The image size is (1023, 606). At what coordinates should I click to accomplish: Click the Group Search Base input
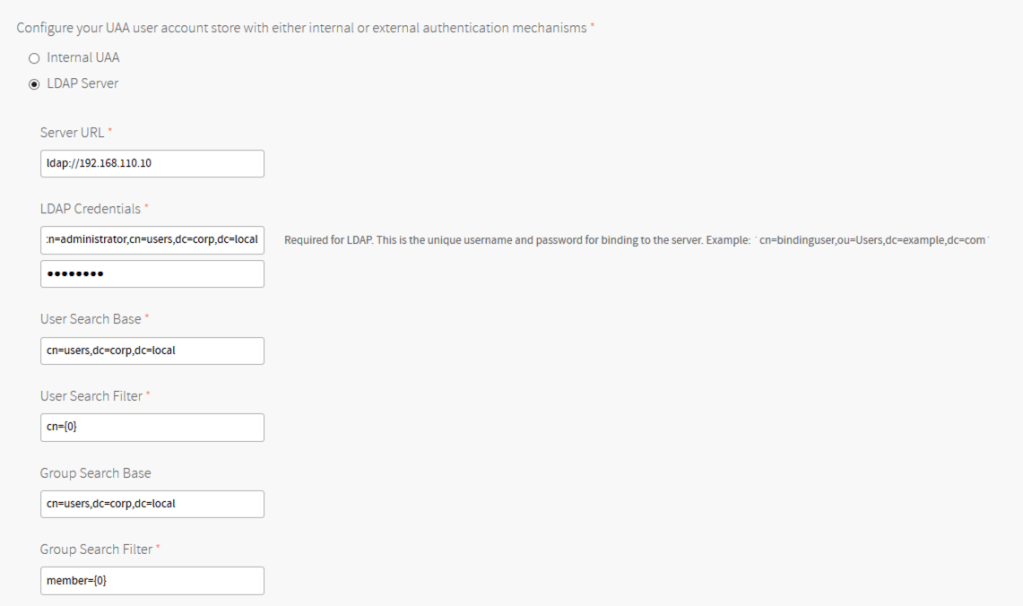tap(152, 504)
